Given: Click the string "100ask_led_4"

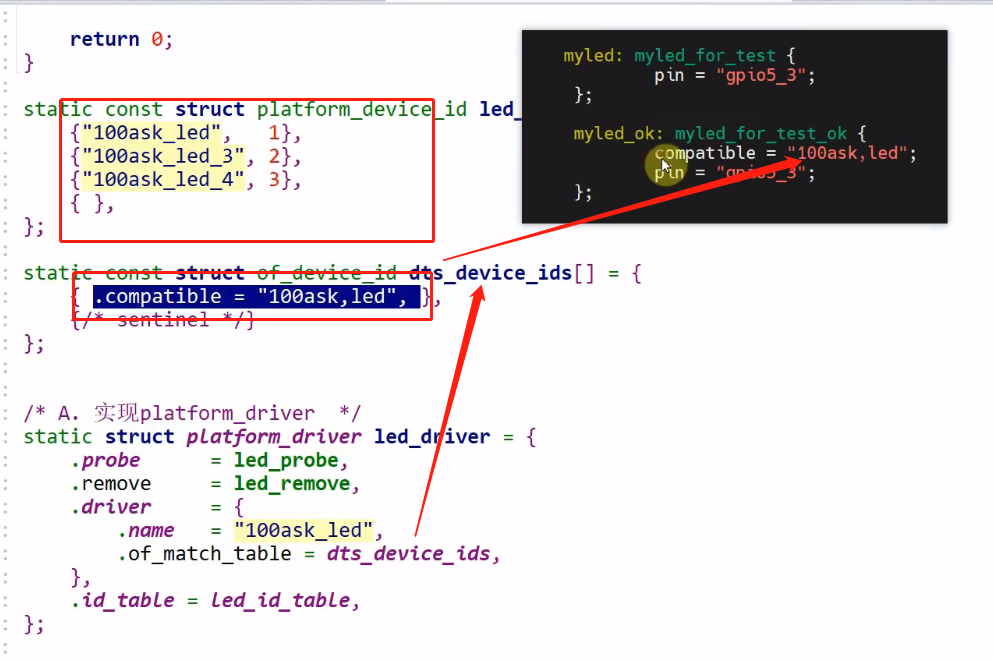Looking at the screenshot, I should pyautogui.click(x=163, y=180).
